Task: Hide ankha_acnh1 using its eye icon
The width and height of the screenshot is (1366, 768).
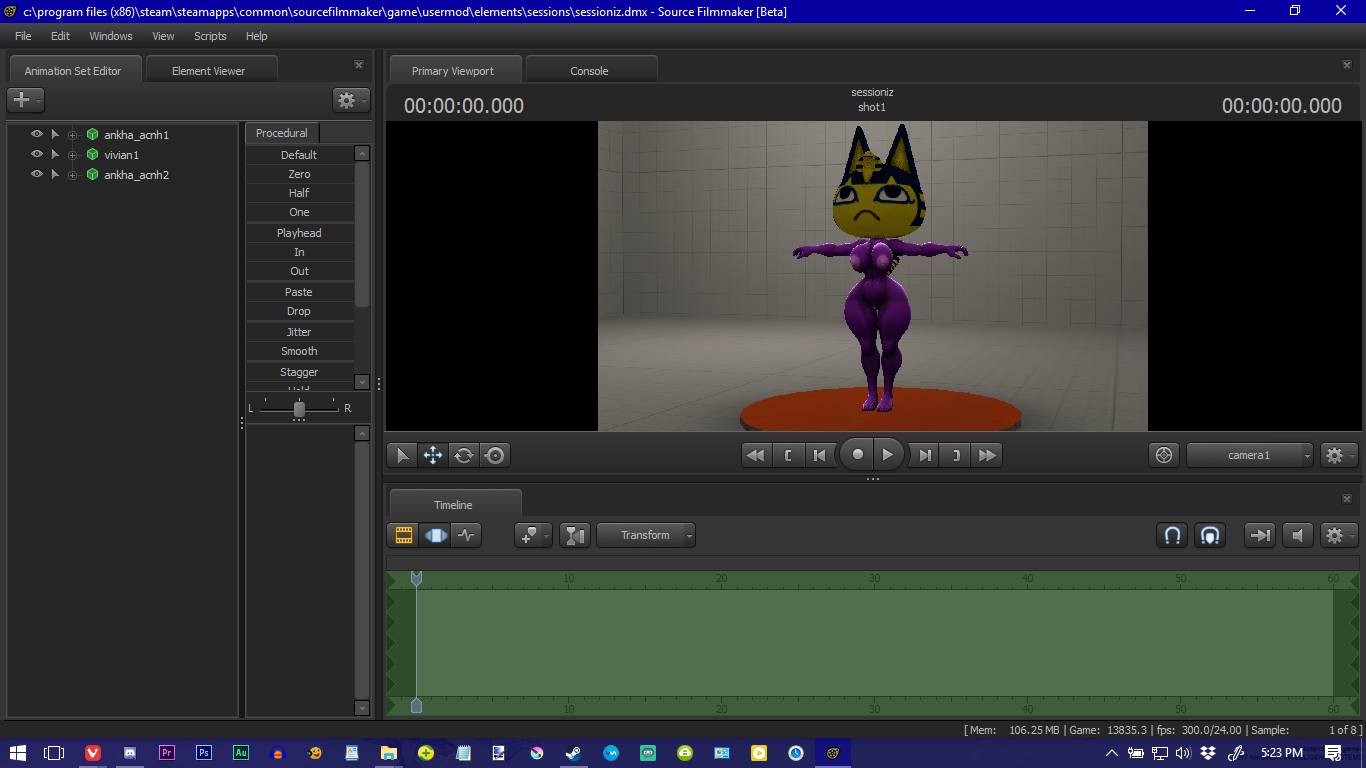Action: click(37, 134)
